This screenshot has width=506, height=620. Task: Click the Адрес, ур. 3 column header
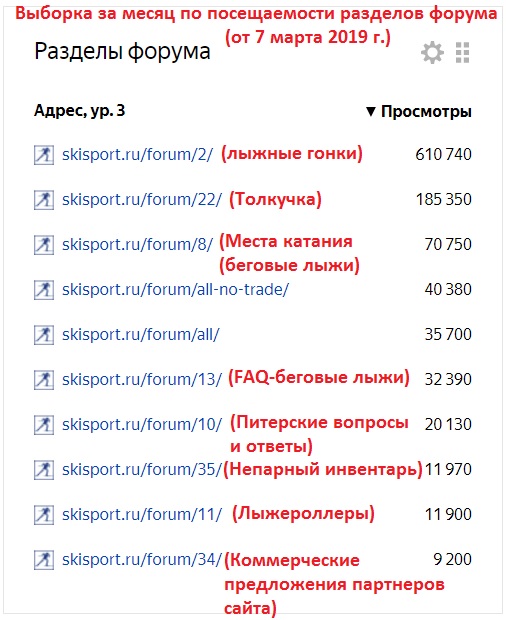click(x=79, y=111)
